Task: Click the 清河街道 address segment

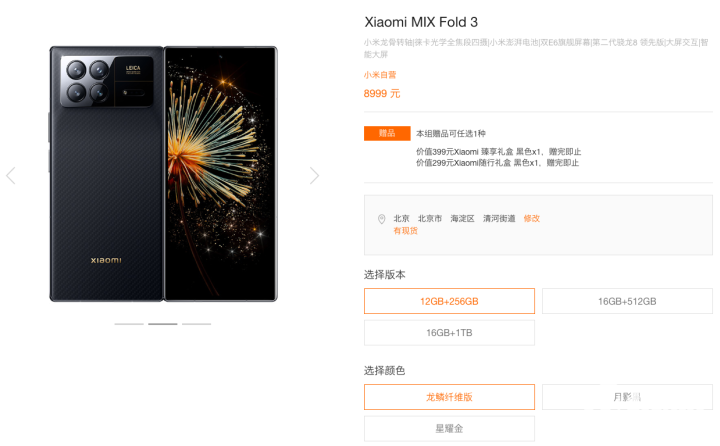Action: pos(499,219)
